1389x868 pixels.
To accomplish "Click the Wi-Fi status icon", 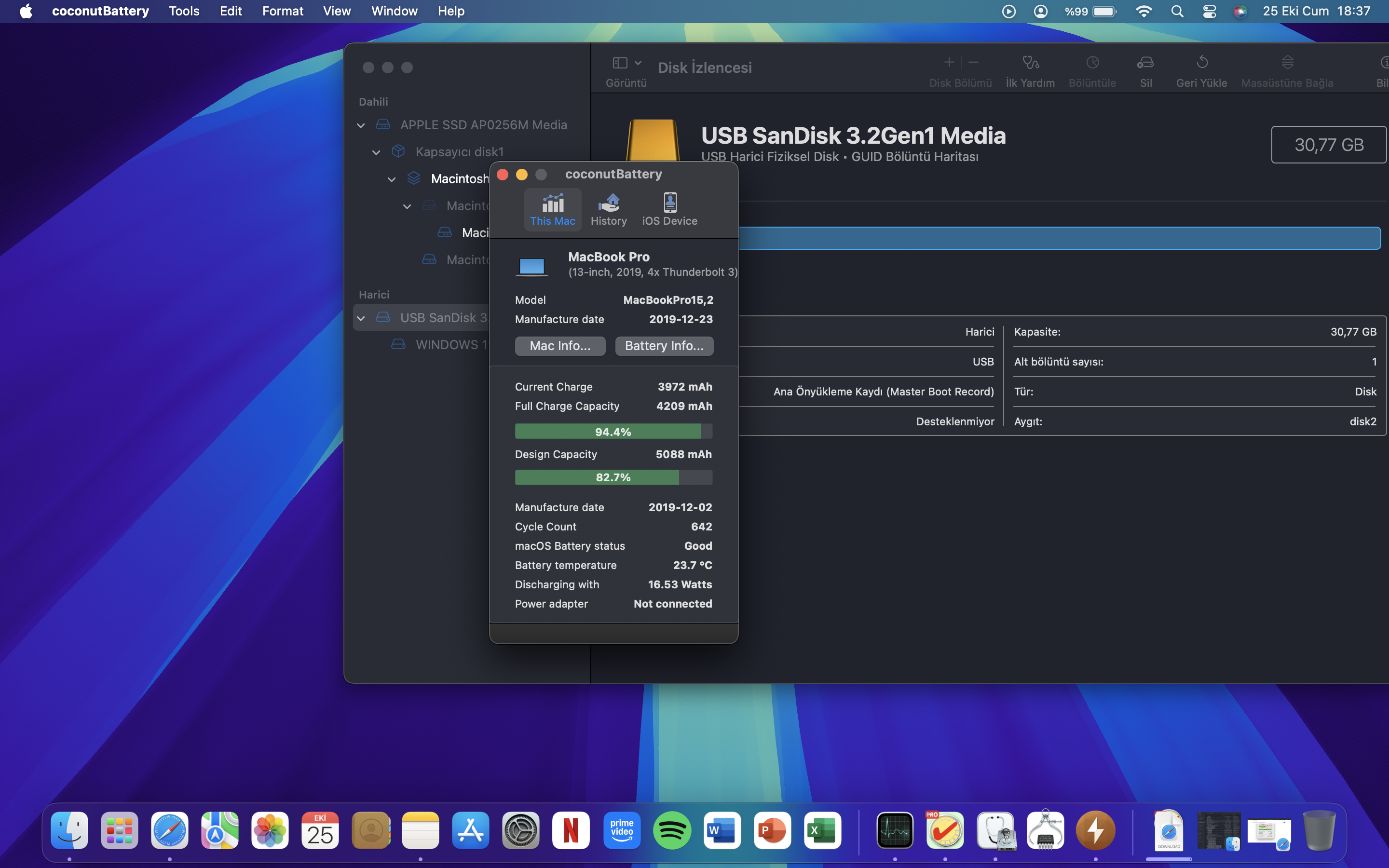I will pos(1144,11).
